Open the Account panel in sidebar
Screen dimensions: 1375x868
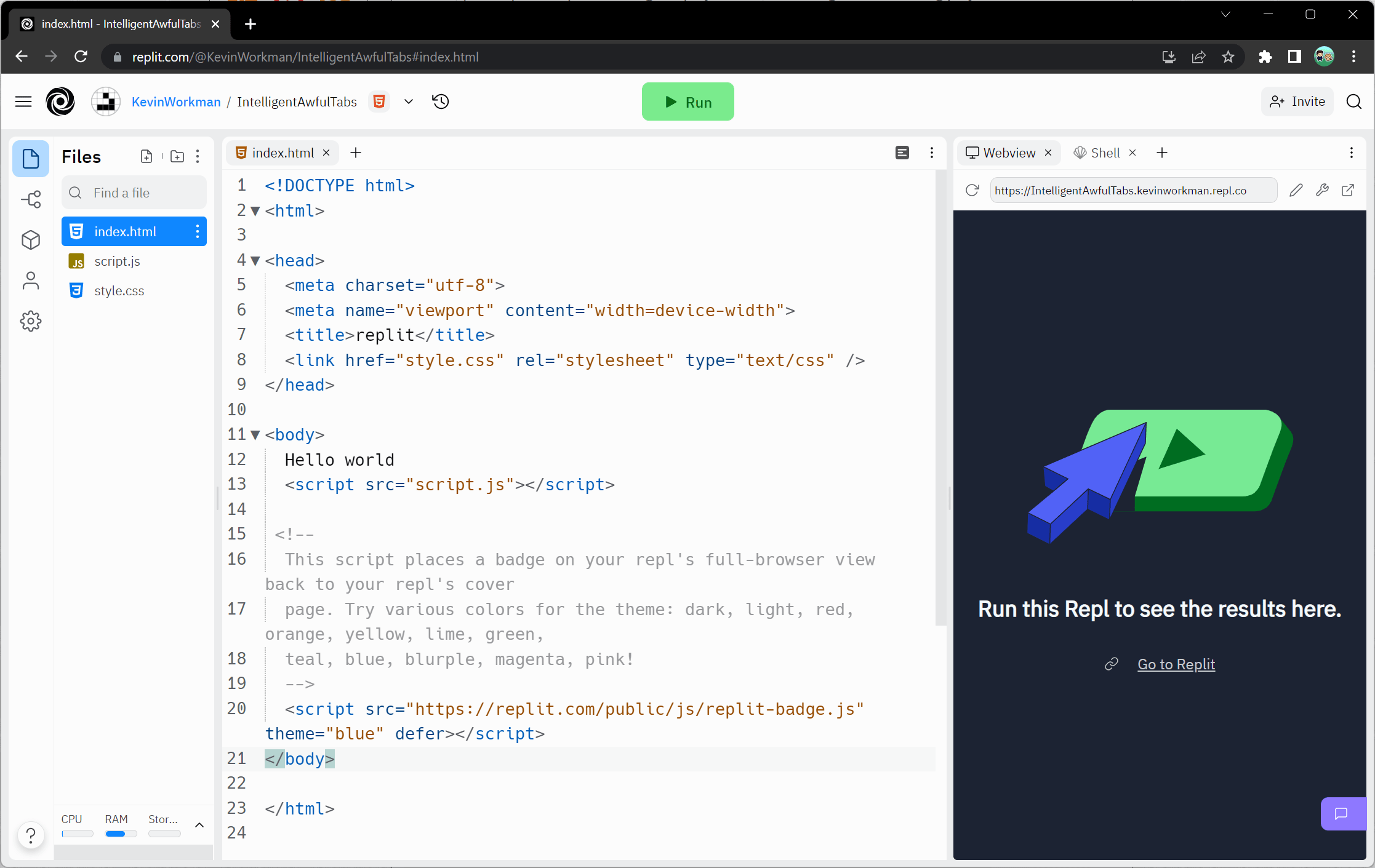point(31,281)
